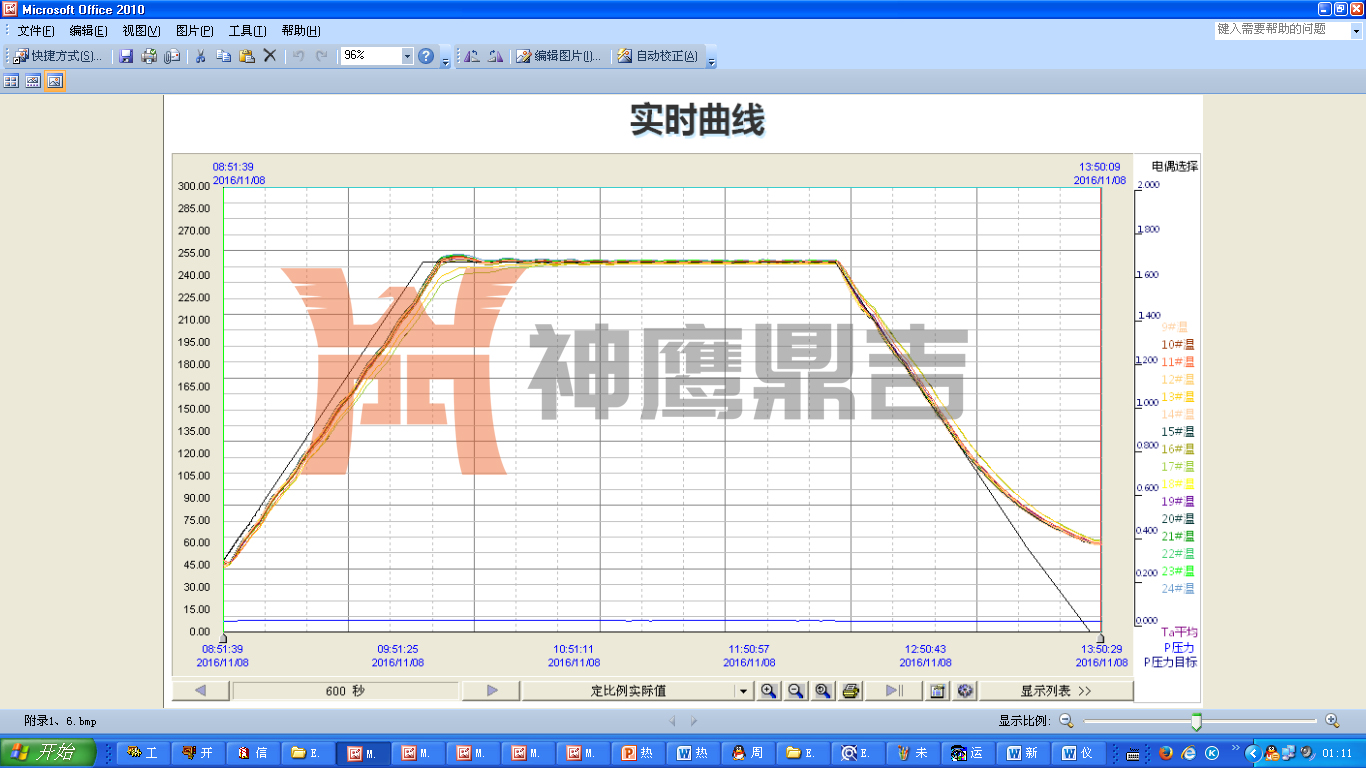
Task: Click the 快捷方式(S)... toolbar button
Action: (x=59, y=56)
